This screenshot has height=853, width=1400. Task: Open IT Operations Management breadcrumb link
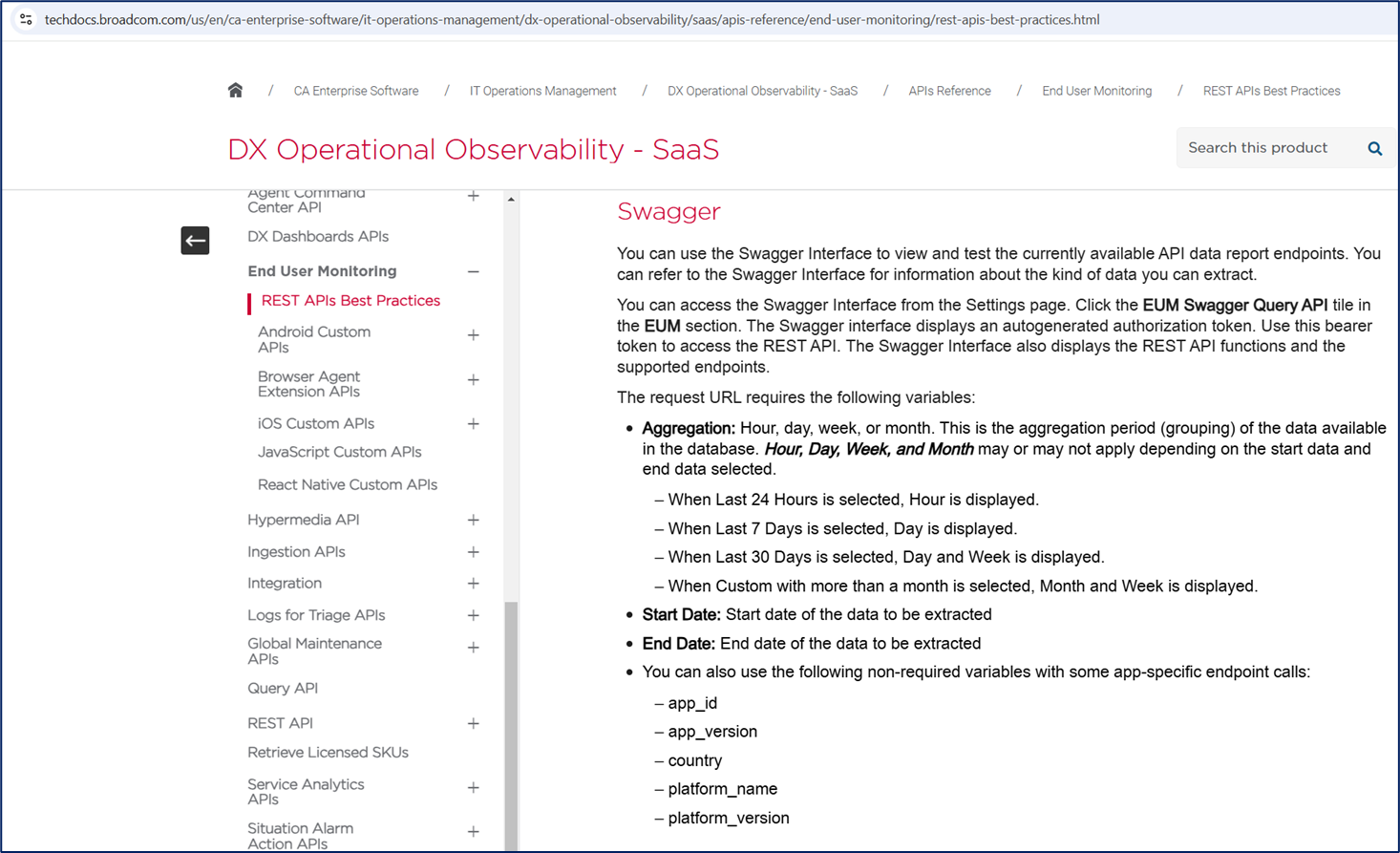(x=542, y=92)
